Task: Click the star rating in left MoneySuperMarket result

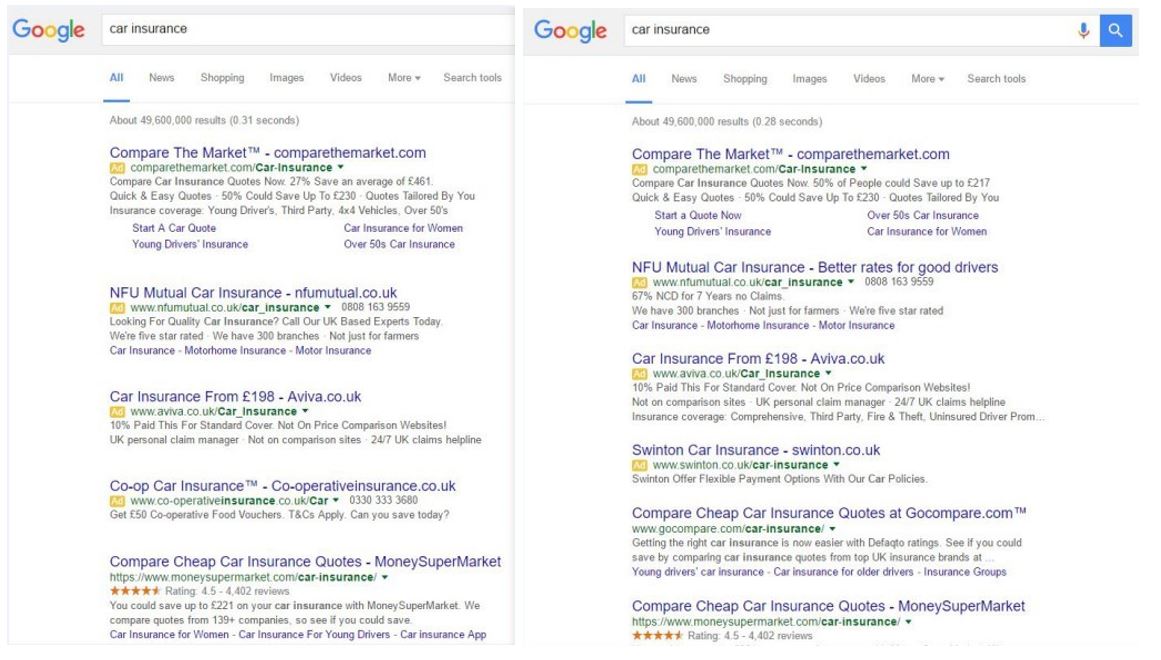Action: 135,591
